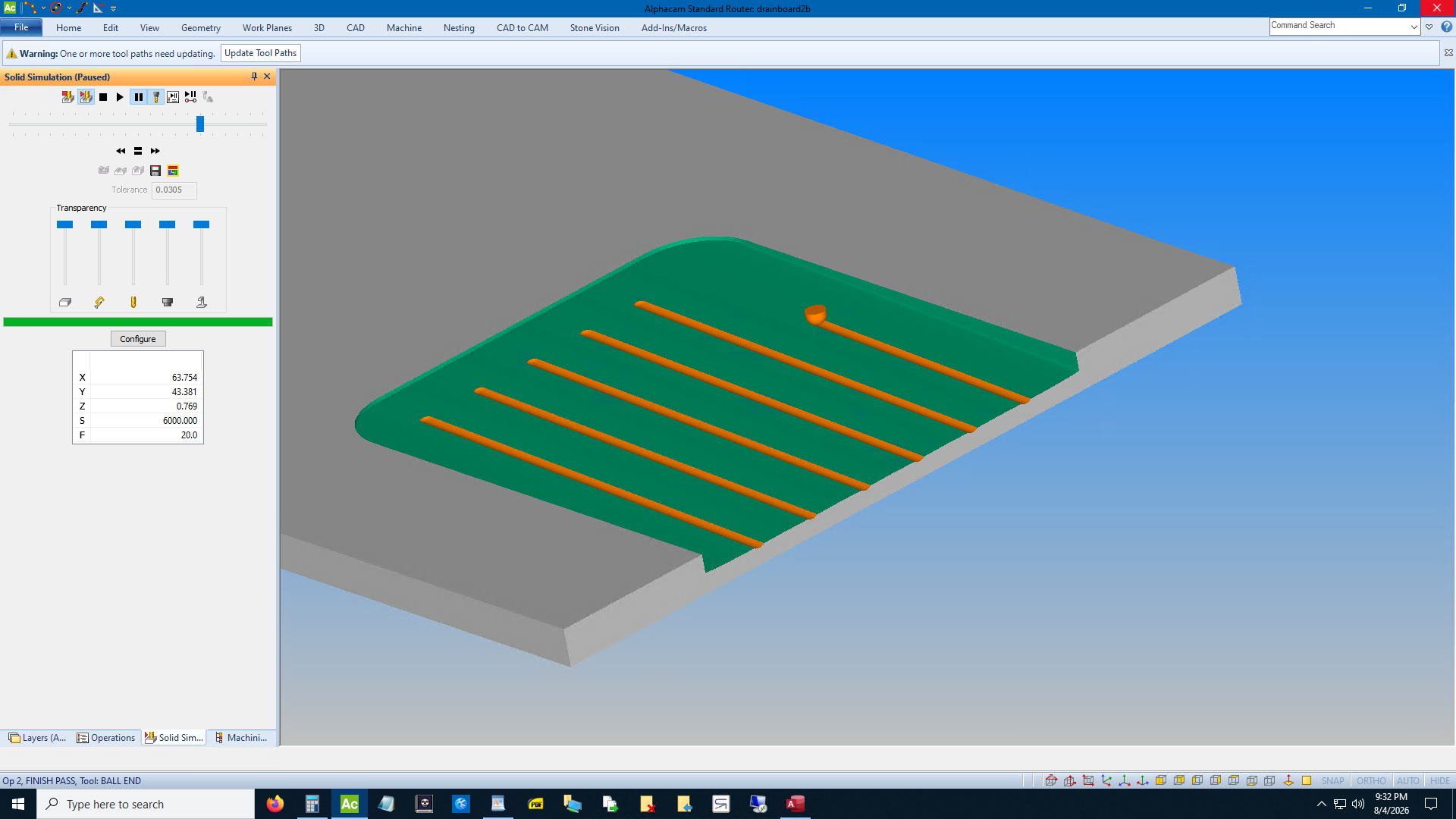
Task: Stop the solid simulation
Action: click(x=103, y=97)
